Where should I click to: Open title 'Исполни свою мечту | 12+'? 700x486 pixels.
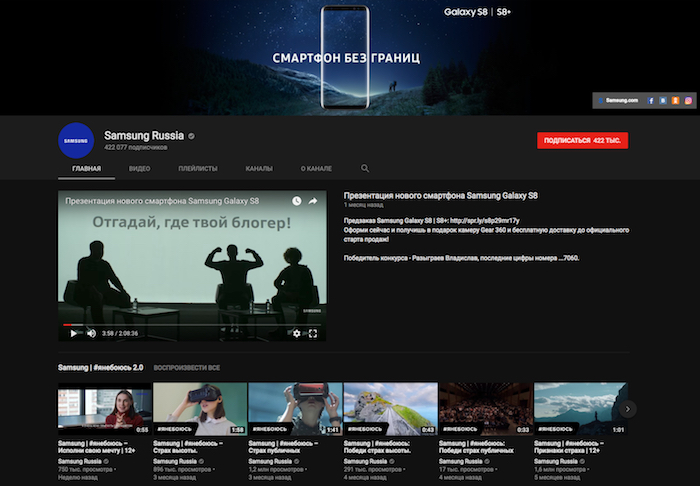(97, 447)
